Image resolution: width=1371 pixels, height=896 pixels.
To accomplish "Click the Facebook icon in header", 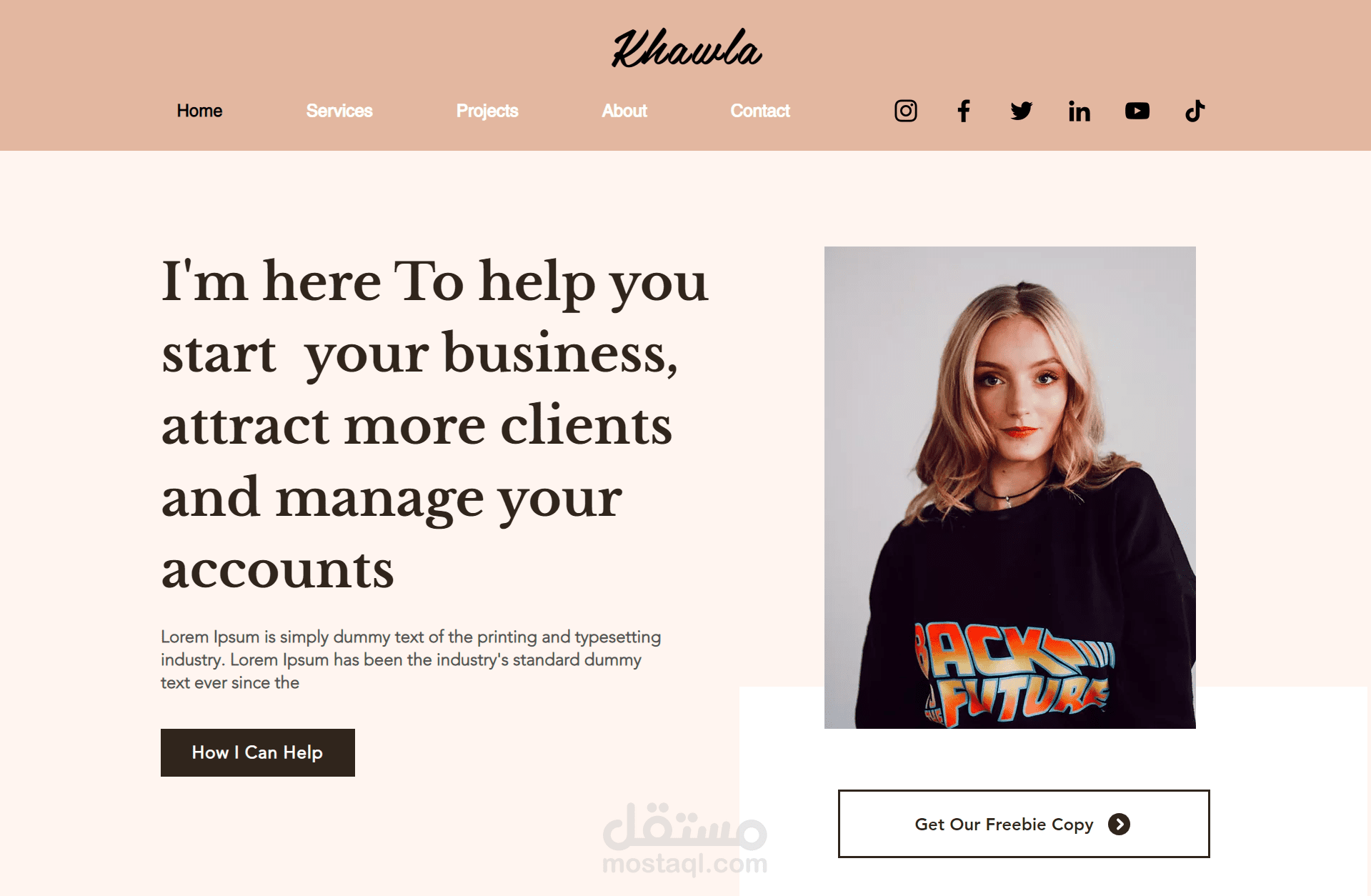I will (x=963, y=111).
